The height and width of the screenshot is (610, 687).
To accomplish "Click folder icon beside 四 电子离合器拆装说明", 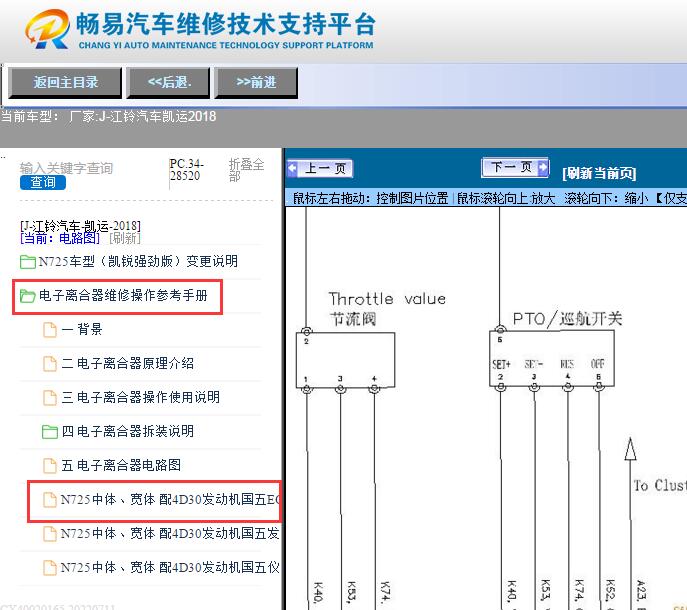I will click(x=50, y=432).
